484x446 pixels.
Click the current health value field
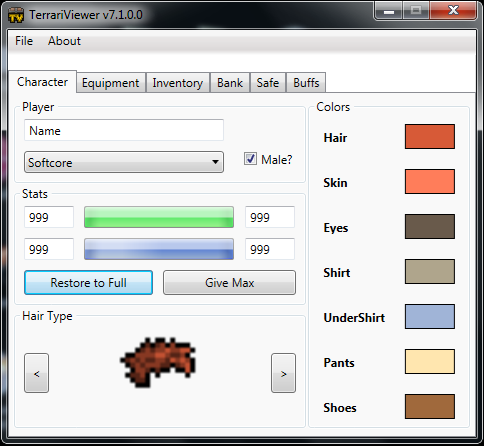[x=49, y=217]
